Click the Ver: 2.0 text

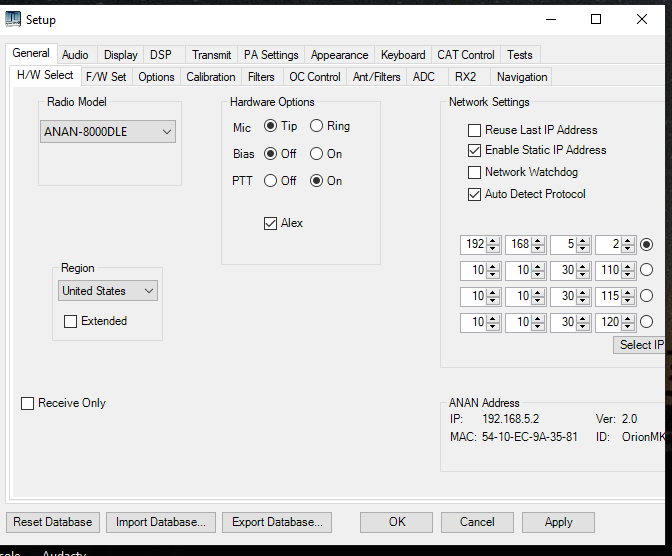coord(616,419)
